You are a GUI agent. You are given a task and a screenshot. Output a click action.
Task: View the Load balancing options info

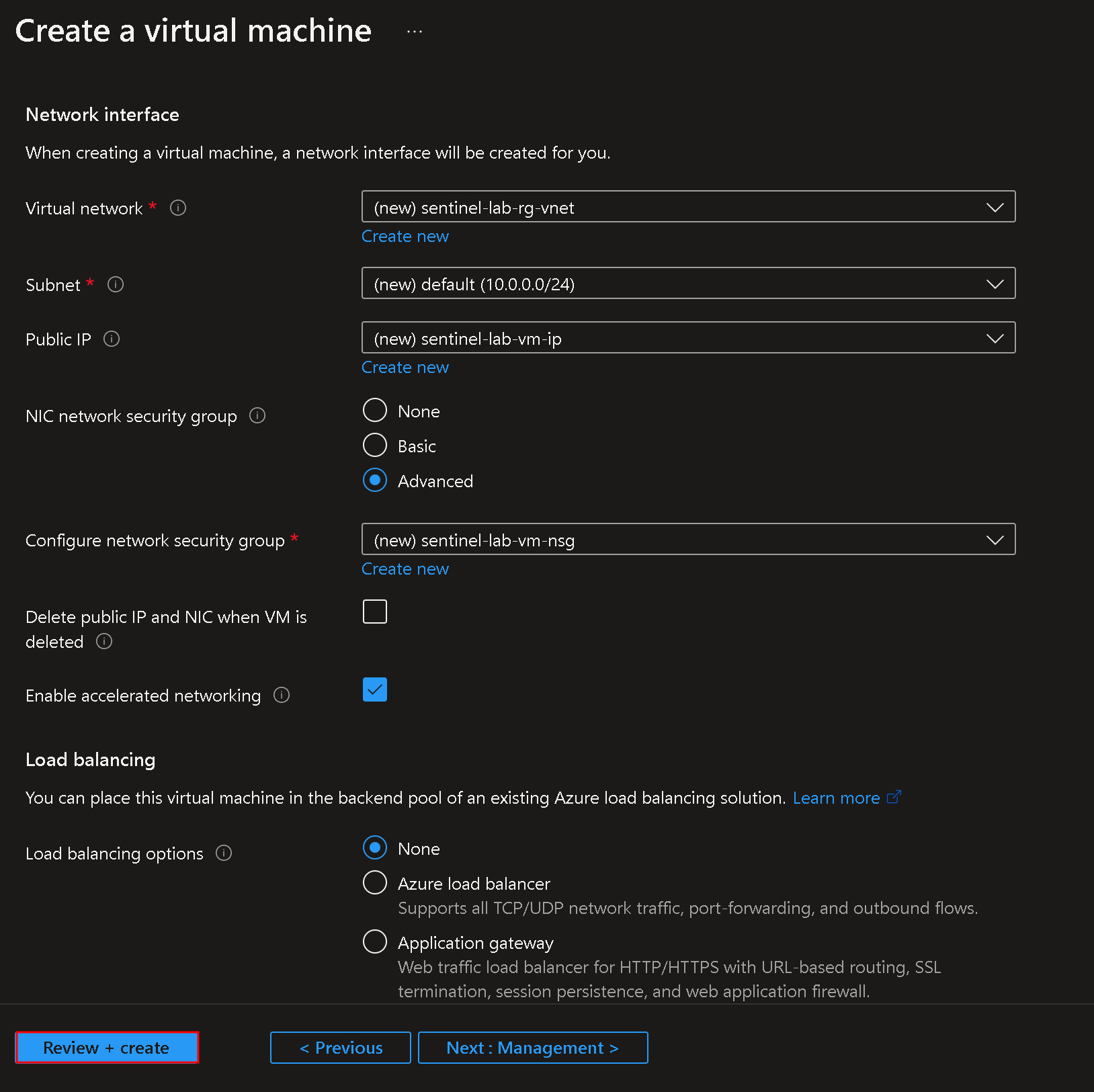[x=224, y=853]
